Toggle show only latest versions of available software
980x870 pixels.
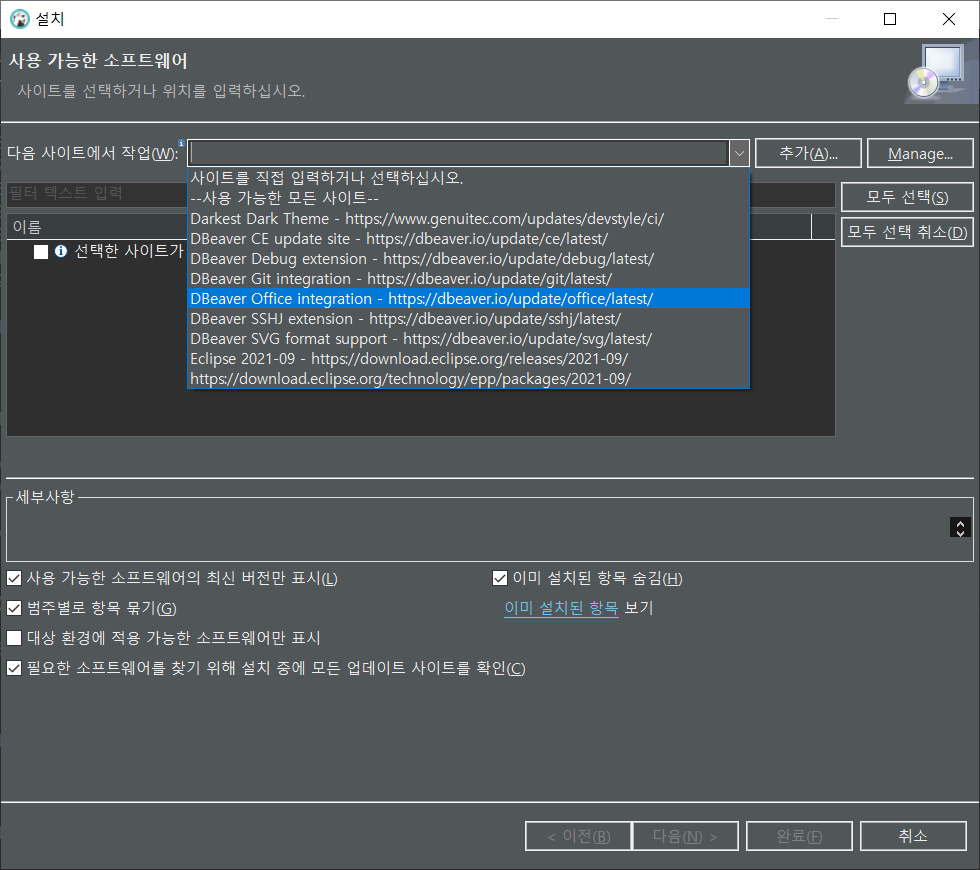click(14, 578)
